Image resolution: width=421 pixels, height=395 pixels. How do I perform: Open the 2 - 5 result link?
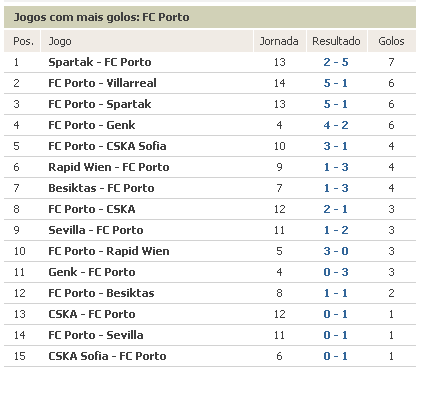coord(336,62)
